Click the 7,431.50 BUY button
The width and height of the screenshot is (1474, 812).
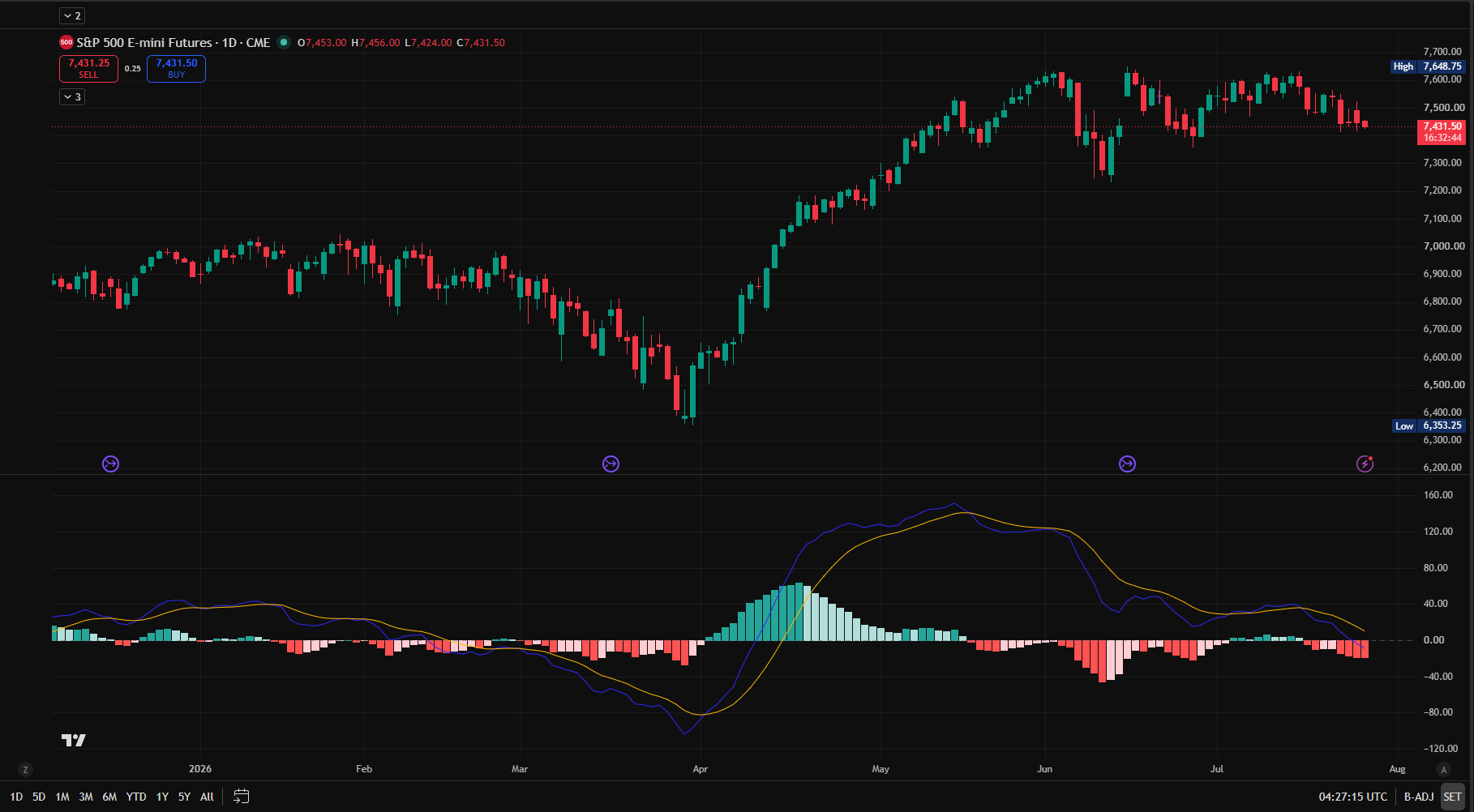click(176, 69)
